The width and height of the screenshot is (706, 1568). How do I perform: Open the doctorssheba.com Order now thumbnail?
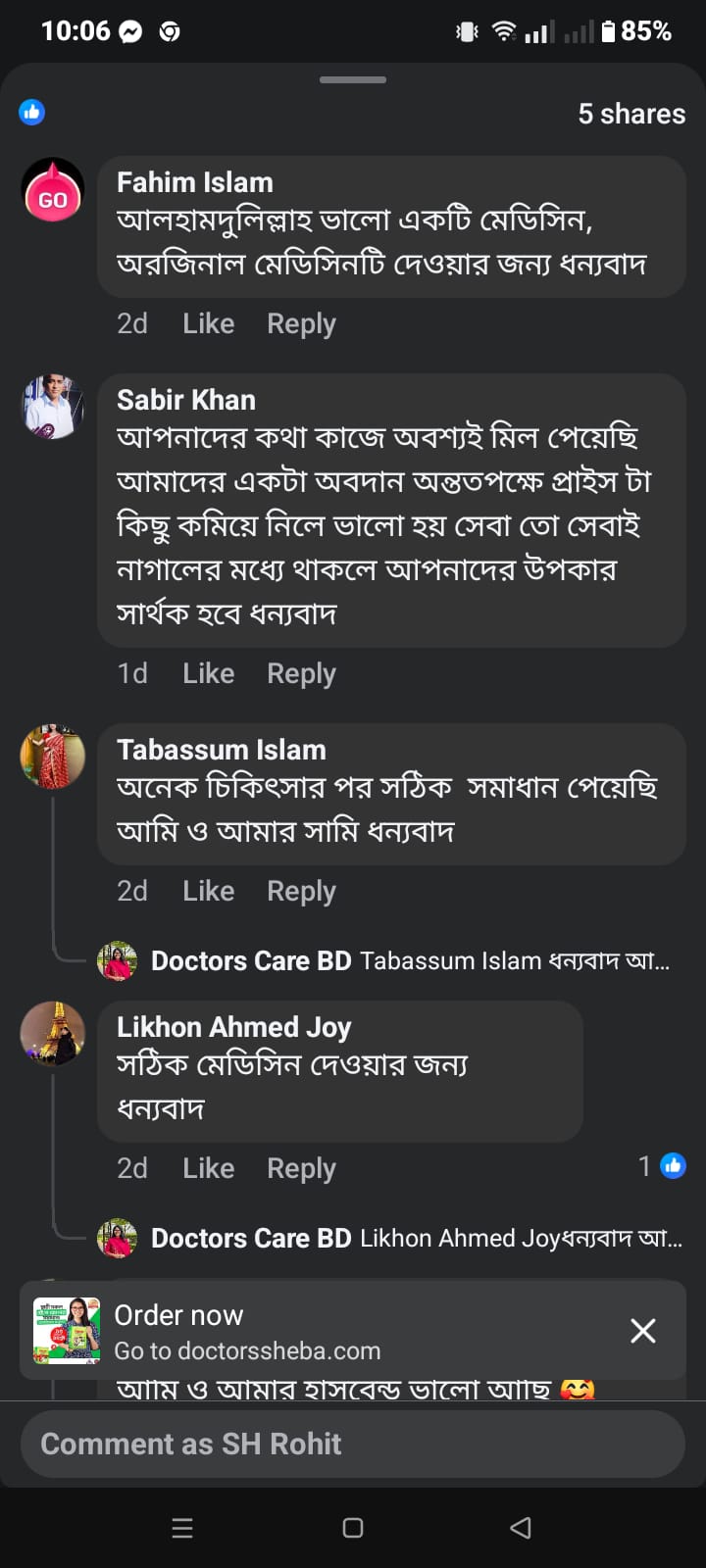tap(67, 1331)
